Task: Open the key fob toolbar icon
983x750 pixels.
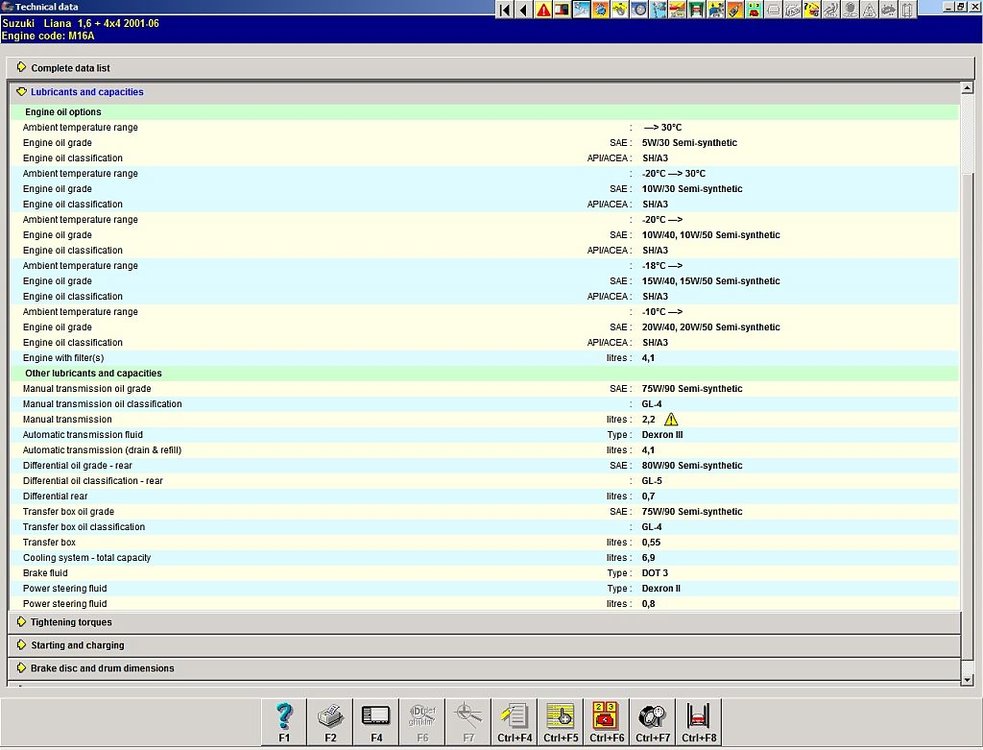Action: [x=735, y=10]
